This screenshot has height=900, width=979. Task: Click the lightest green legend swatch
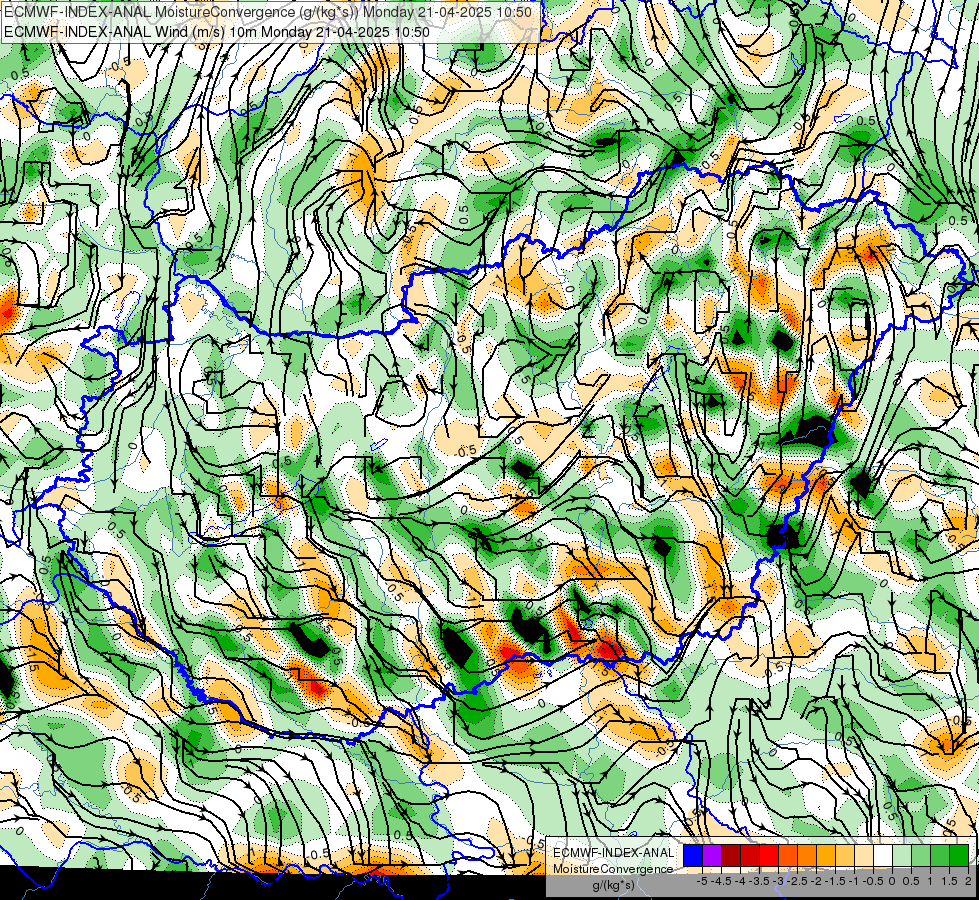click(x=902, y=855)
